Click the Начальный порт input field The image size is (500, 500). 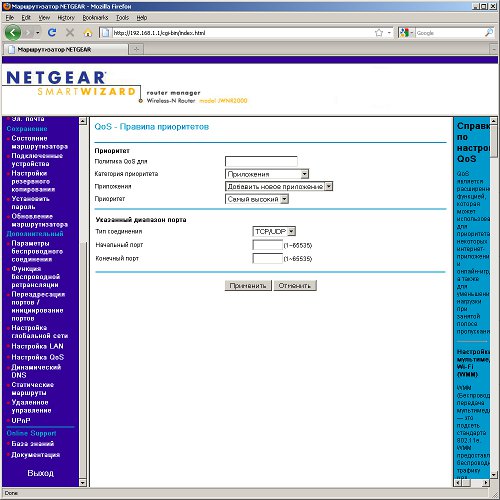coord(268,245)
